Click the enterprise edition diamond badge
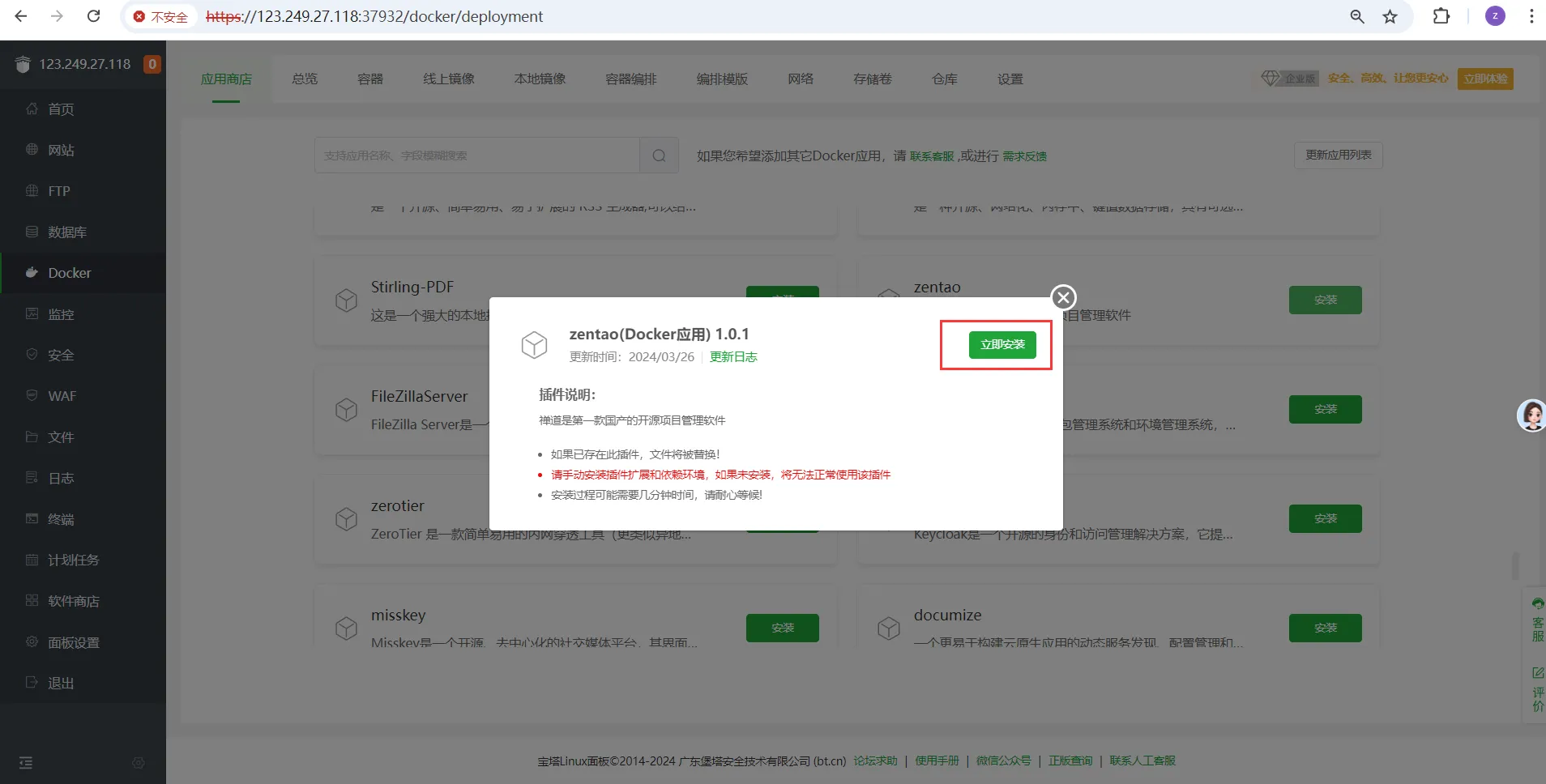Screen dimensions: 1546x784 coord(1289,79)
